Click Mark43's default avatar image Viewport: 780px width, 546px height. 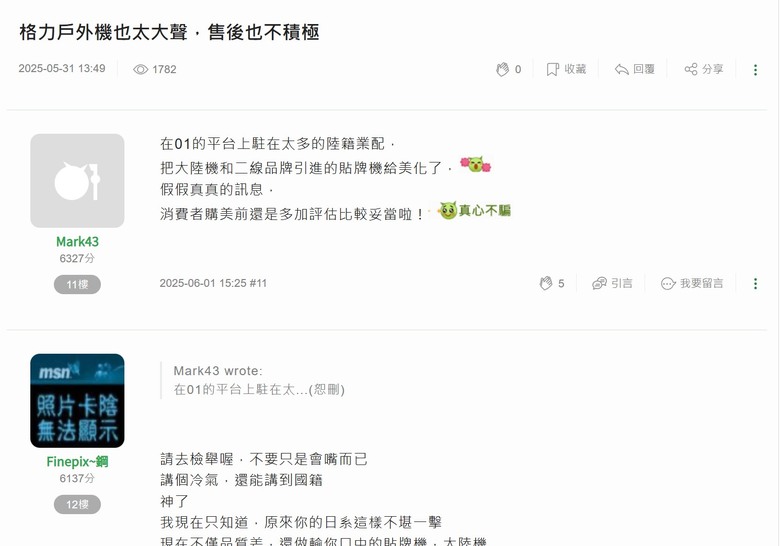pyautogui.click(x=77, y=181)
